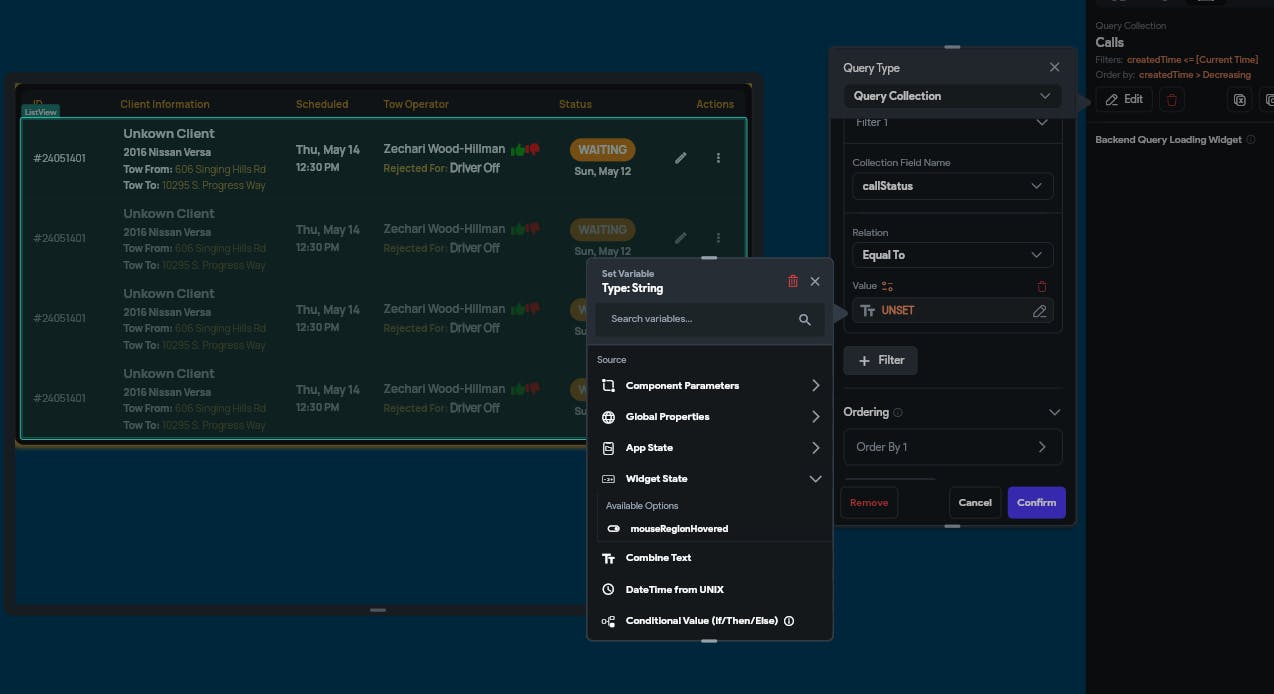1274x694 pixels.
Task: Open the three-dot menu of the first call row
Action: (x=718, y=158)
